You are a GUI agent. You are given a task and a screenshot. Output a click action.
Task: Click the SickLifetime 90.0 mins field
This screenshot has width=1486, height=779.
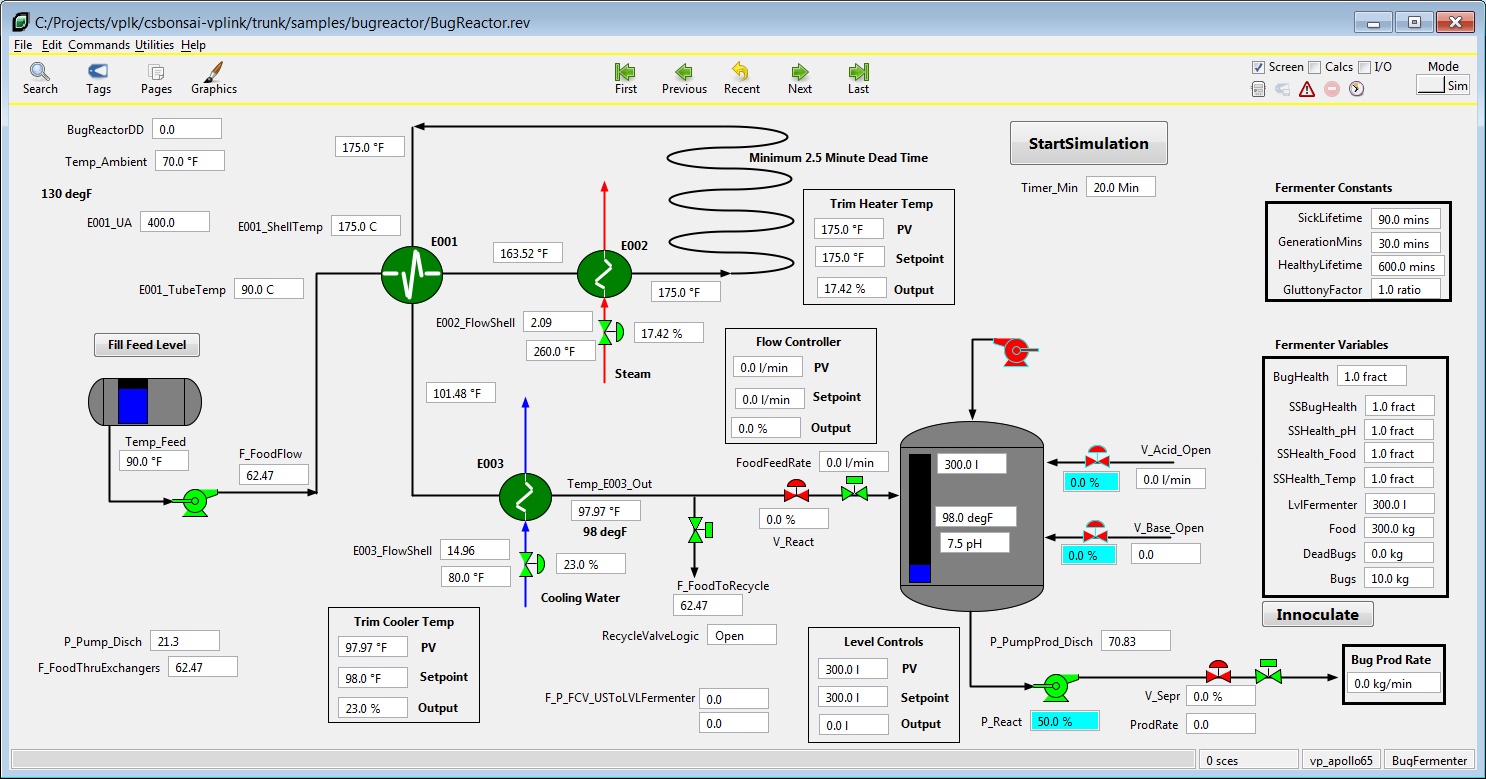point(1406,219)
